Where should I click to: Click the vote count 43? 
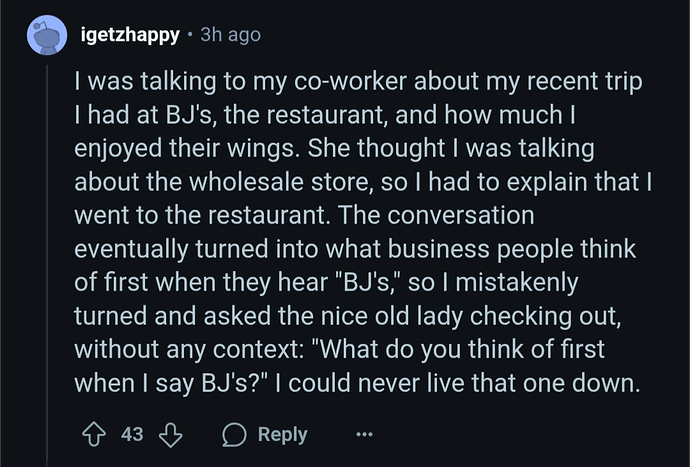click(132, 434)
